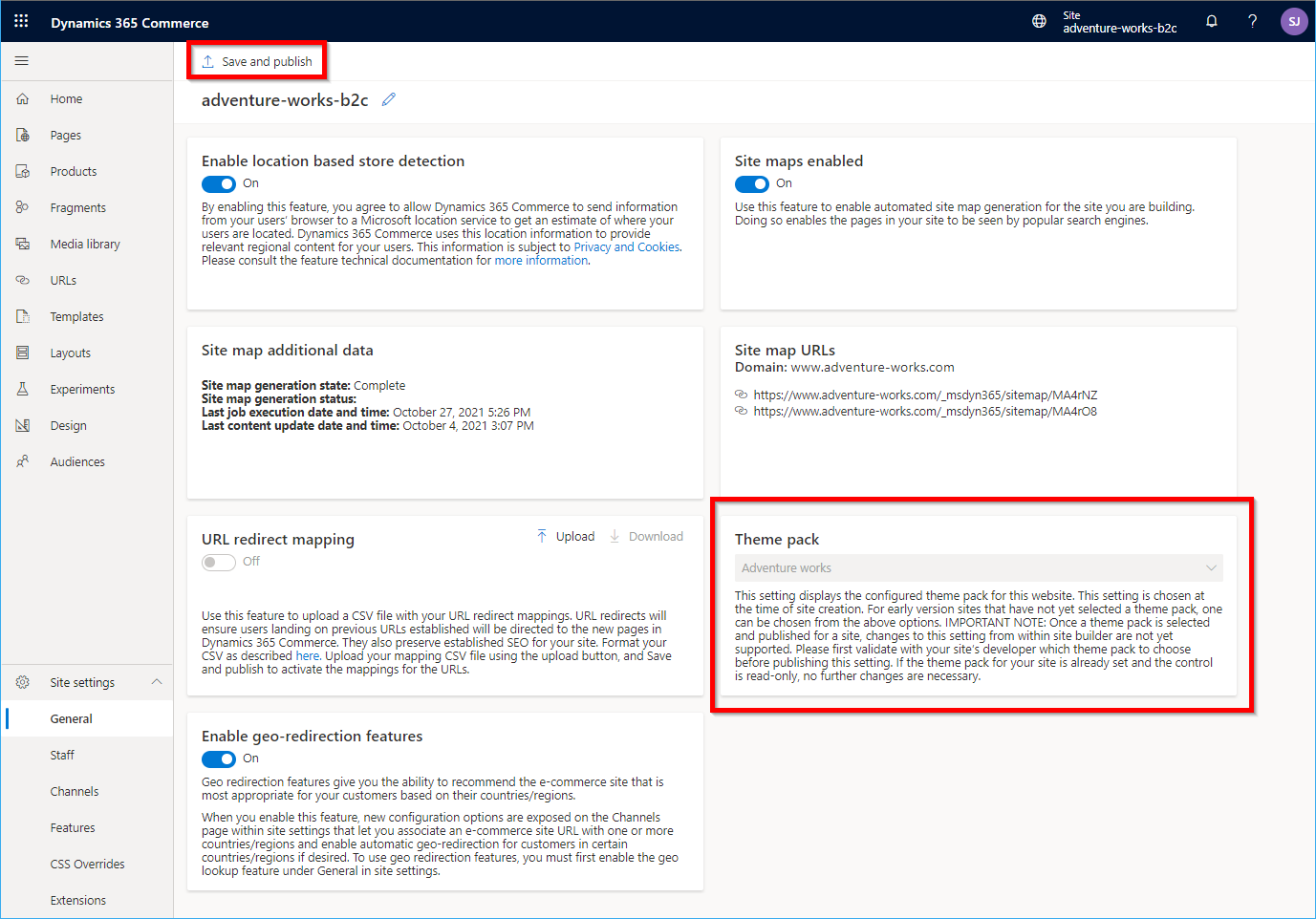The image size is (1316, 919).
Task: Click the URLs link icon in the sidebar
Action: 23,281
